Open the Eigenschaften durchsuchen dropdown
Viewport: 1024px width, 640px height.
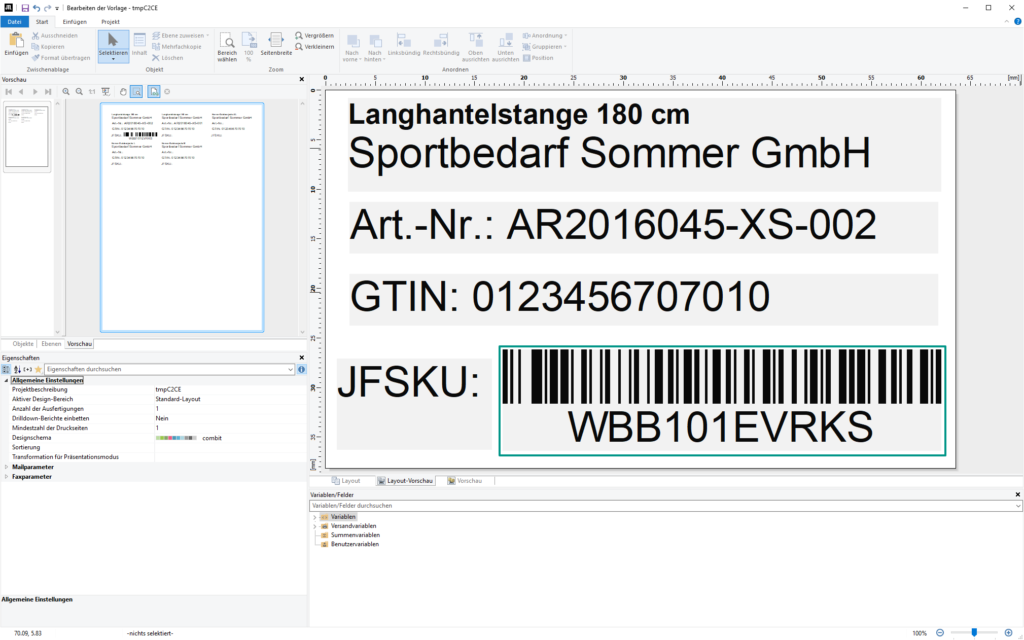(x=292, y=369)
